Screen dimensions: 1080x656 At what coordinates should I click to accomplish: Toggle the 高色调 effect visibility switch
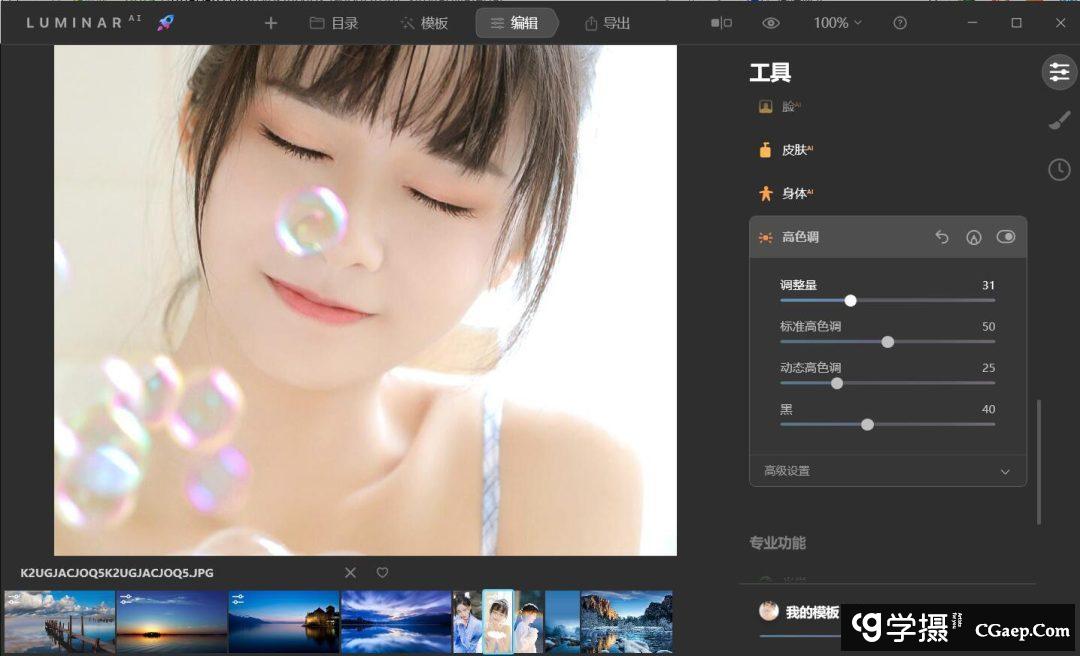click(x=1006, y=237)
